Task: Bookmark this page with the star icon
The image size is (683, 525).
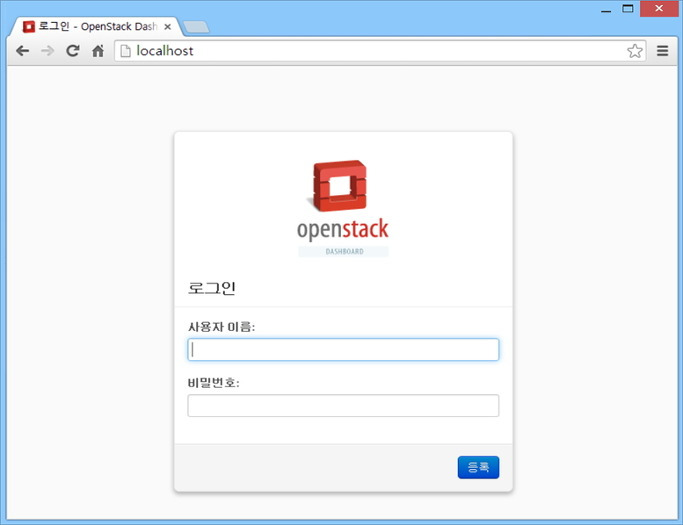Action: (635, 51)
